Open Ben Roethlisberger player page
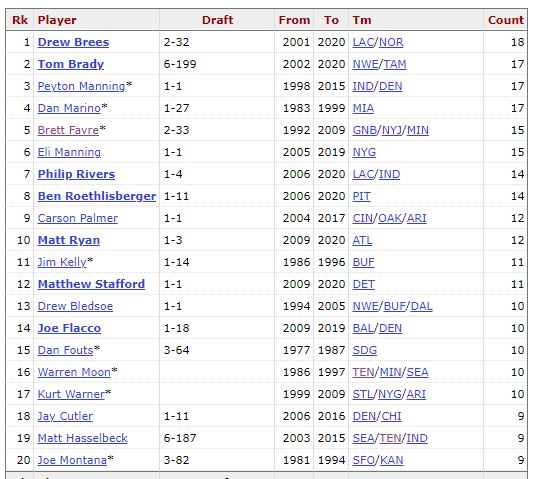Screen dimensions: 534x479 click(97, 196)
